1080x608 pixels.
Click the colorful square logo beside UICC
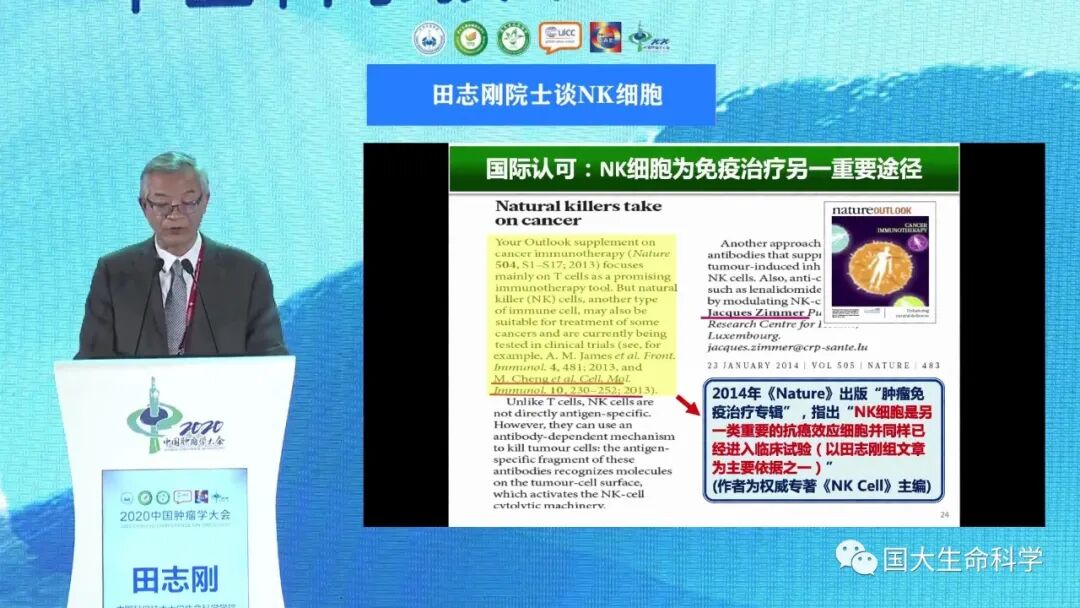[x=605, y=37]
